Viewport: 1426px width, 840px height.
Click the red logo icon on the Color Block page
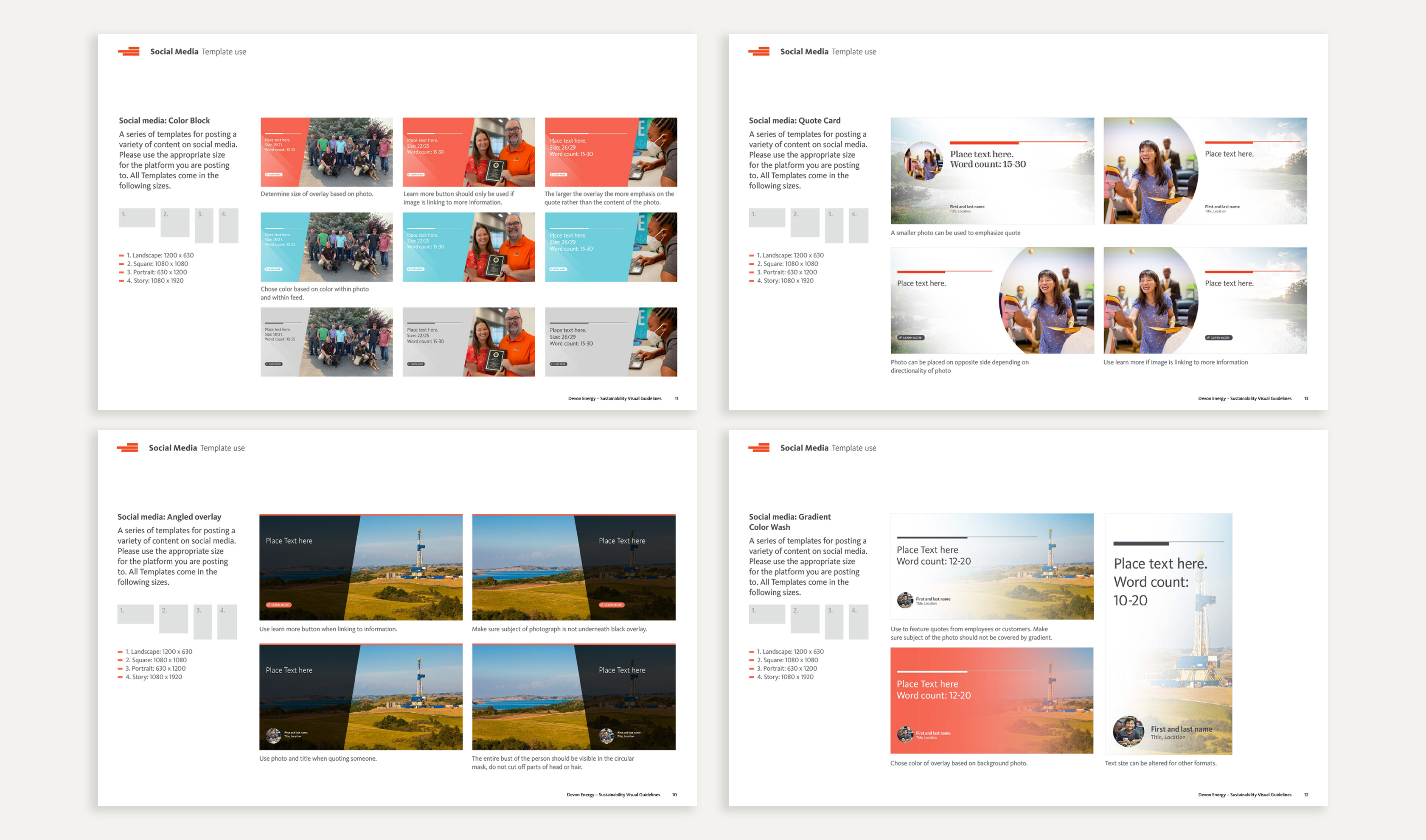point(129,51)
